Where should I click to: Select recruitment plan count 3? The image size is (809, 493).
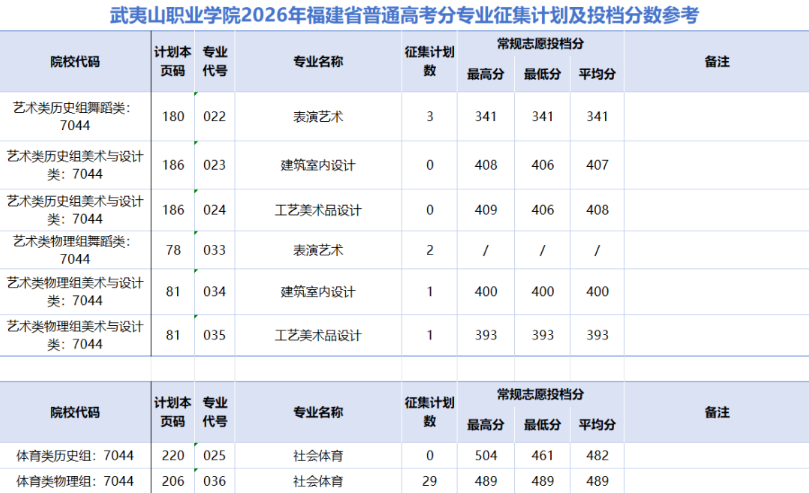click(x=430, y=117)
